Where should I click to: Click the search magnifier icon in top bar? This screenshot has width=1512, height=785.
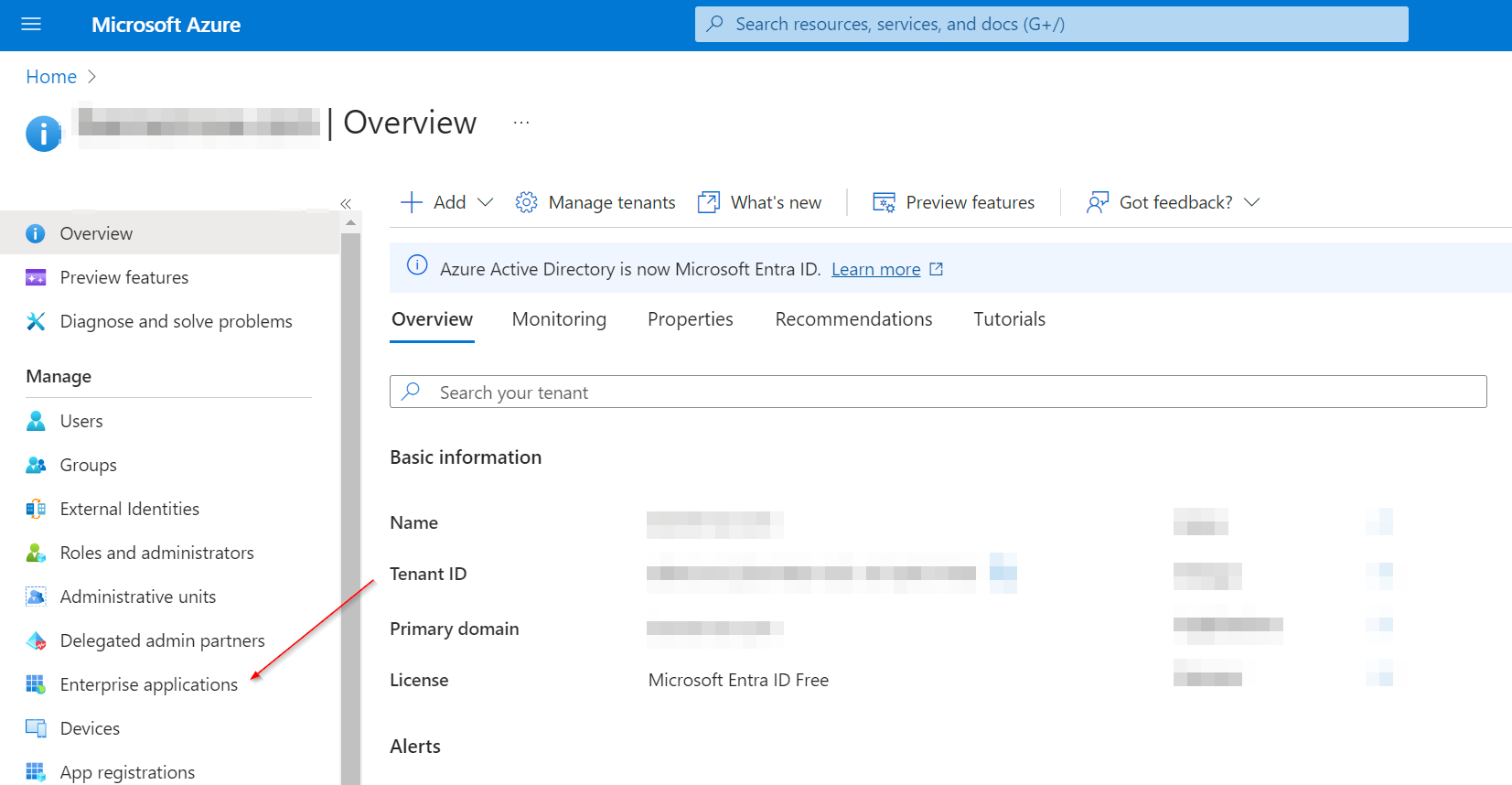715,24
